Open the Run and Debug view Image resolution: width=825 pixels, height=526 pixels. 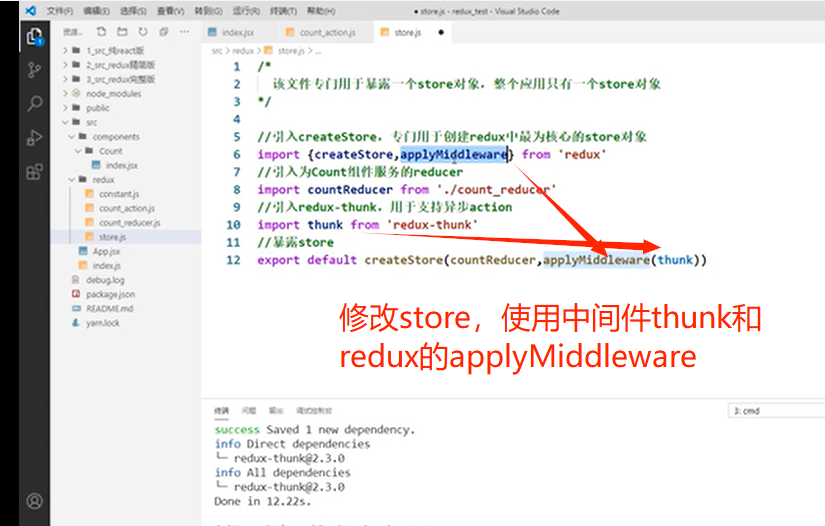(x=34, y=137)
